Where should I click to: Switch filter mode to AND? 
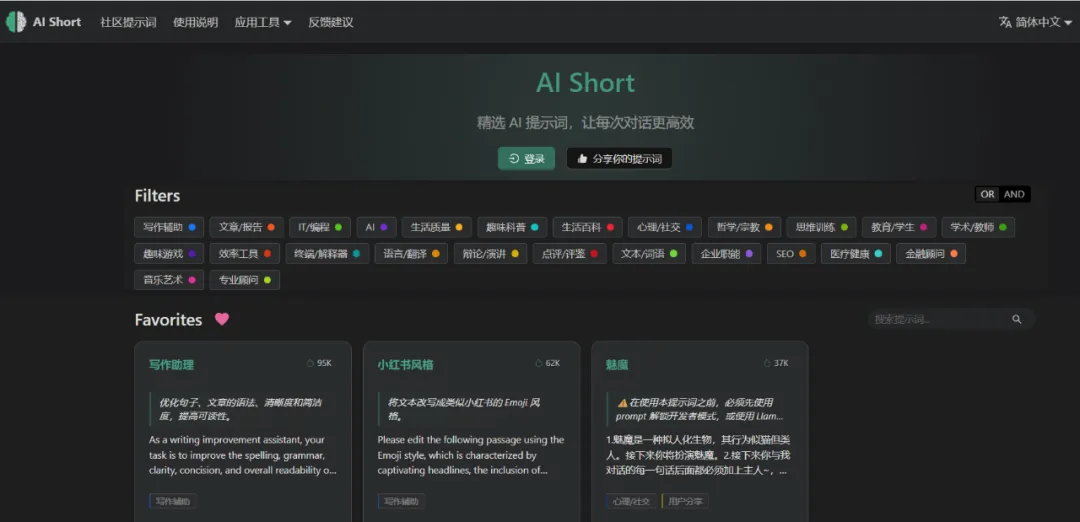(x=1015, y=194)
